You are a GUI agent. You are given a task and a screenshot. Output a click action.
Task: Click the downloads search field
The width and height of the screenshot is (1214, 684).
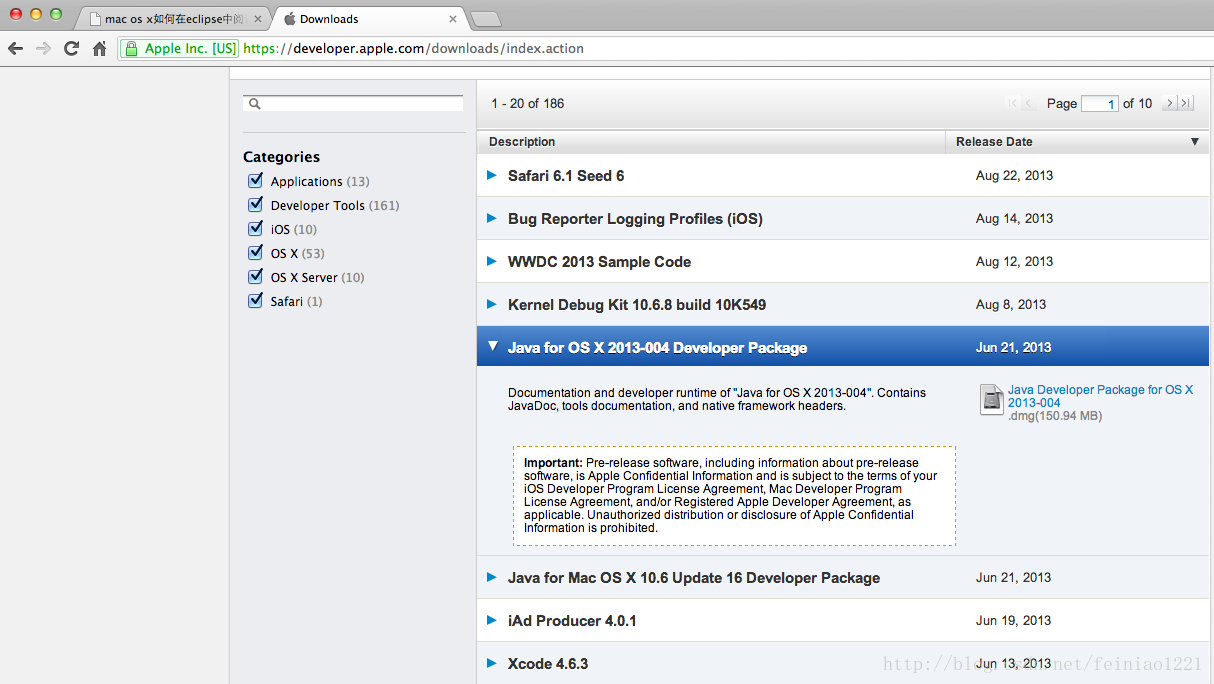pyautogui.click(x=353, y=103)
